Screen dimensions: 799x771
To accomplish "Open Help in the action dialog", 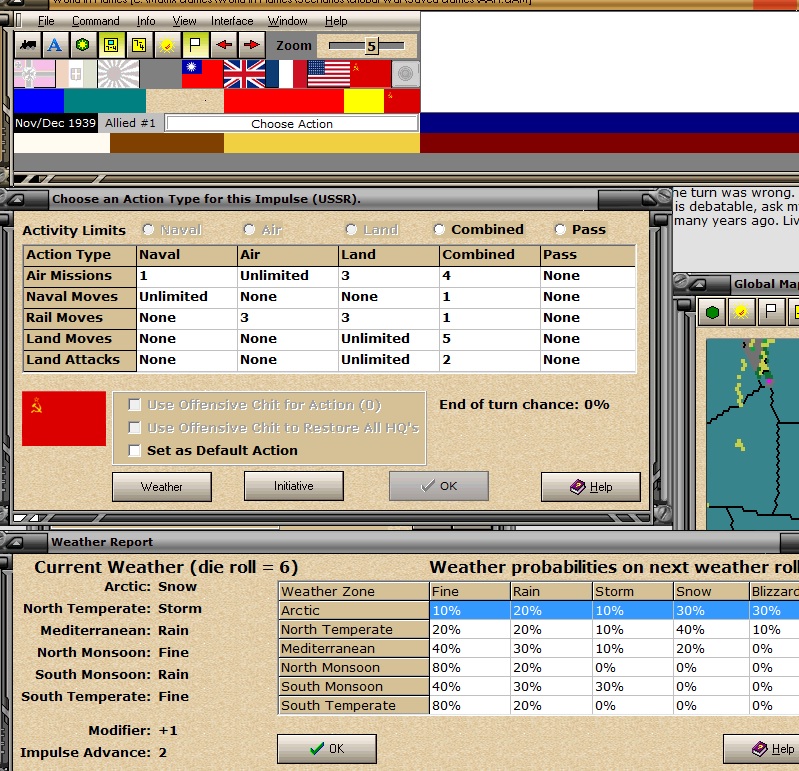I will [591, 487].
